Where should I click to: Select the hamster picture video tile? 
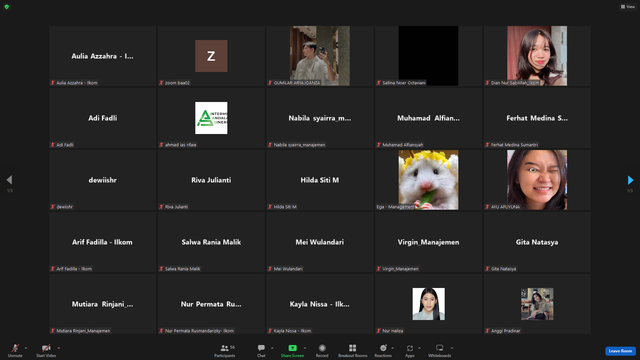428,180
